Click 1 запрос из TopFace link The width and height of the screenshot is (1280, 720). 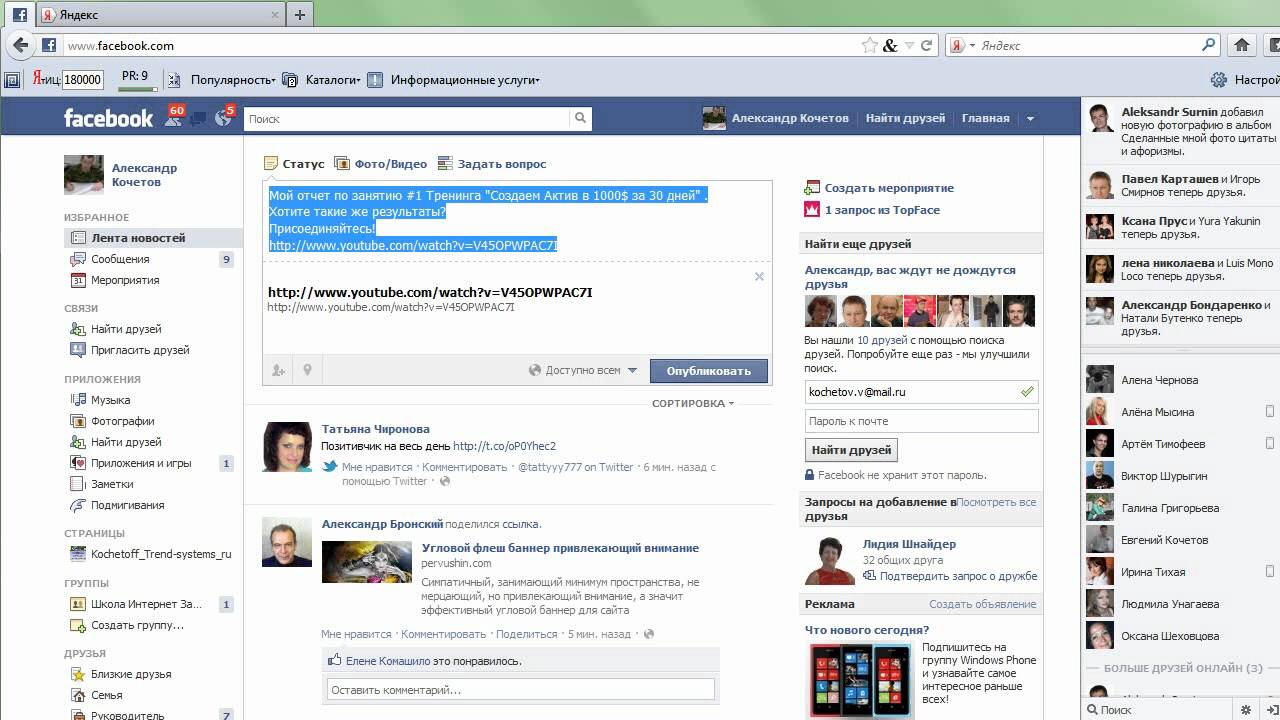882,210
